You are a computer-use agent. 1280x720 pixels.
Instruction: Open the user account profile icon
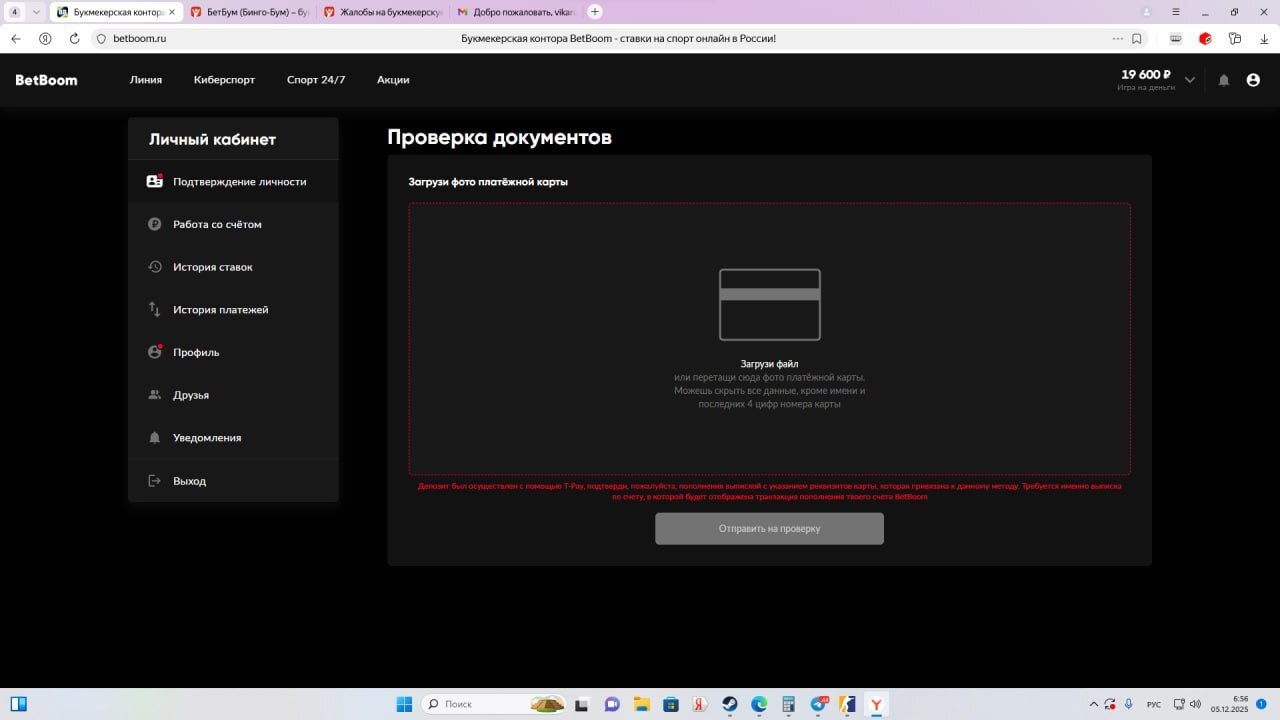1253,80
